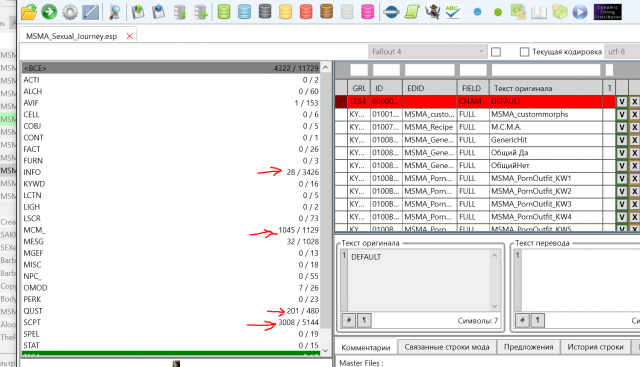Click the V button on MSMA_custommorphs row
This screenshot has width=640, height=367.
click(x=622, y=114)
